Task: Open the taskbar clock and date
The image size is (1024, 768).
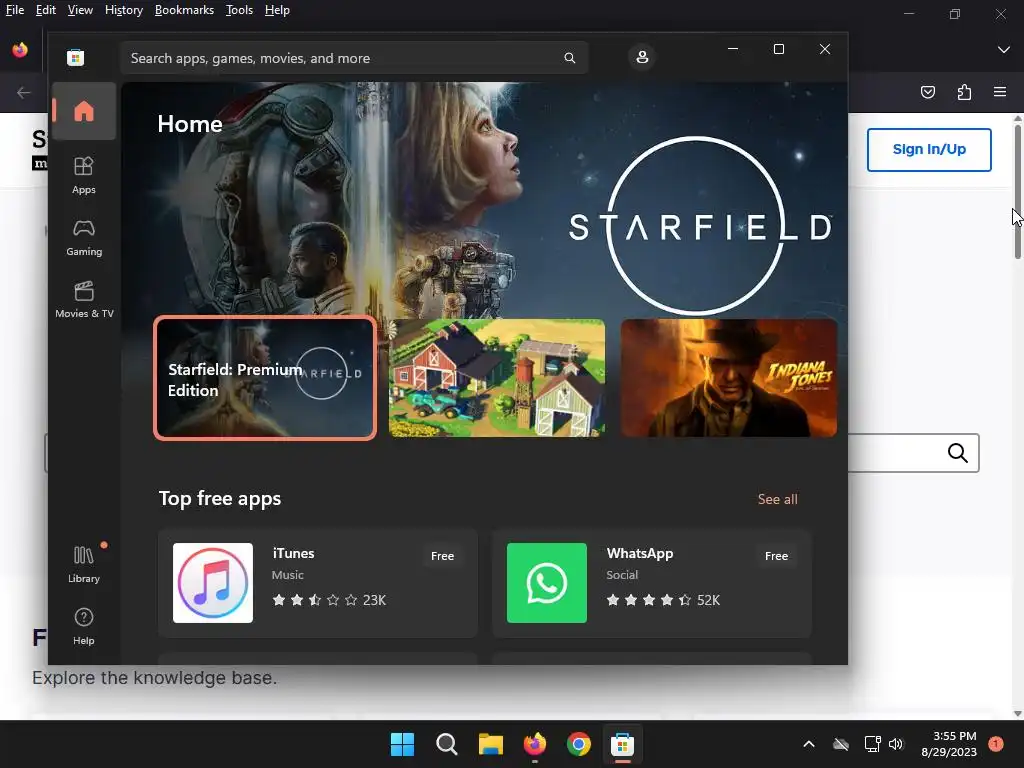Action: click(x=949, y=744)
